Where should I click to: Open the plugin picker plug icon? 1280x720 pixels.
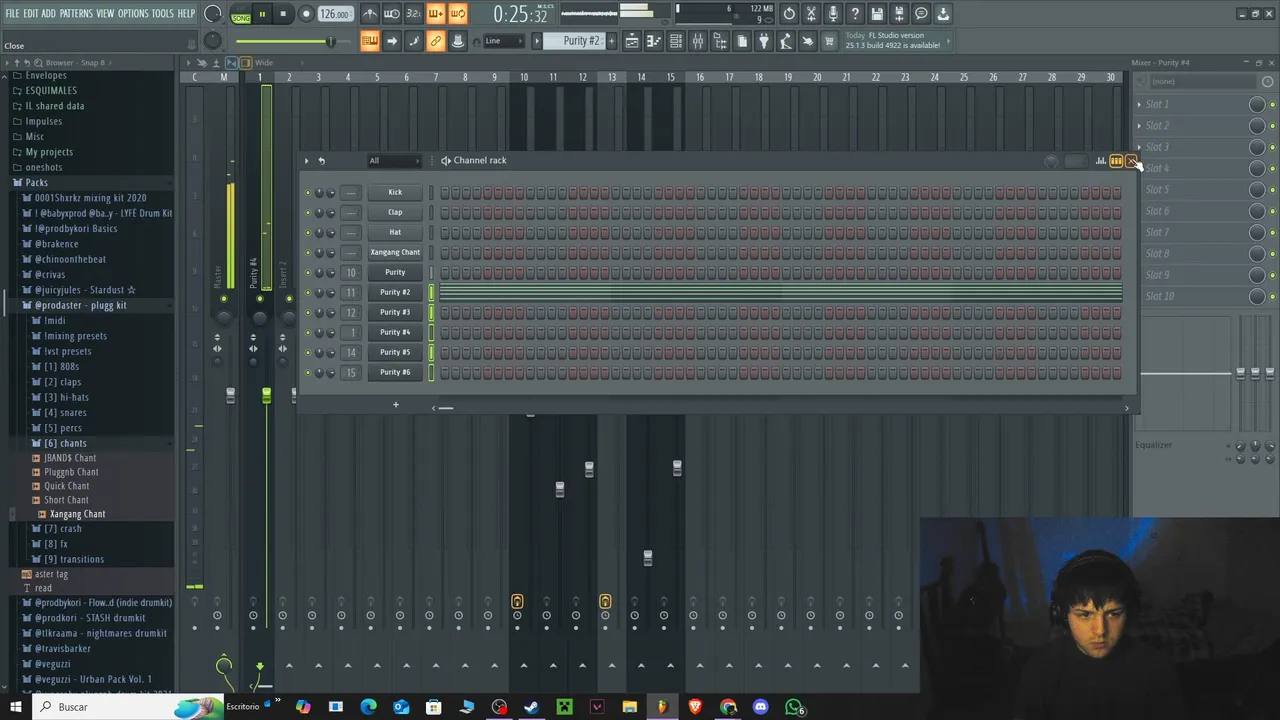[764, 41]
